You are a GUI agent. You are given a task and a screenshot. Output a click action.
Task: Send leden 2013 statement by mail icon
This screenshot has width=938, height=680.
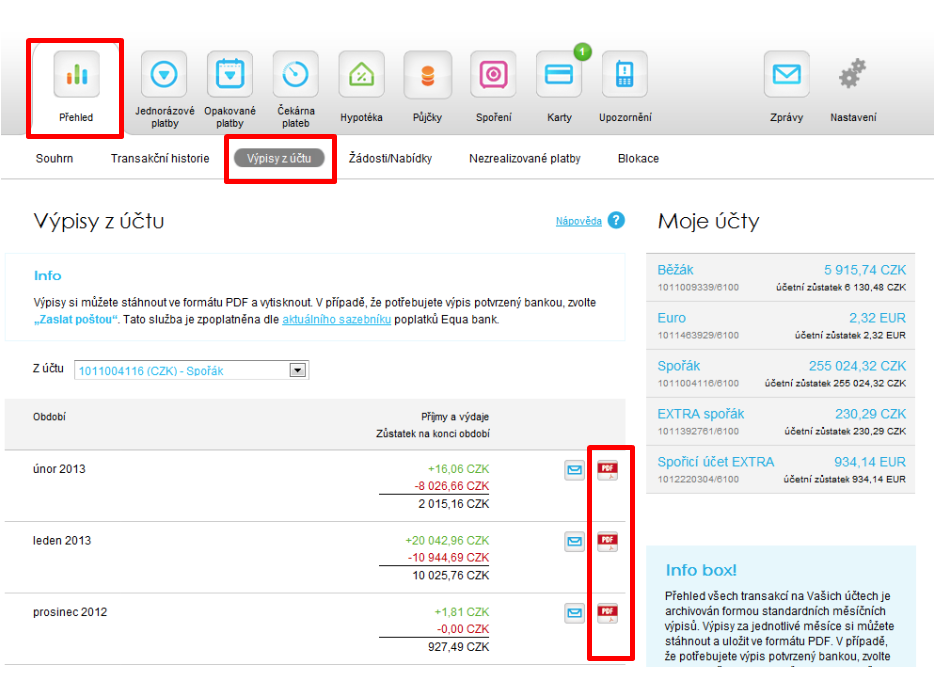[574, 542]
